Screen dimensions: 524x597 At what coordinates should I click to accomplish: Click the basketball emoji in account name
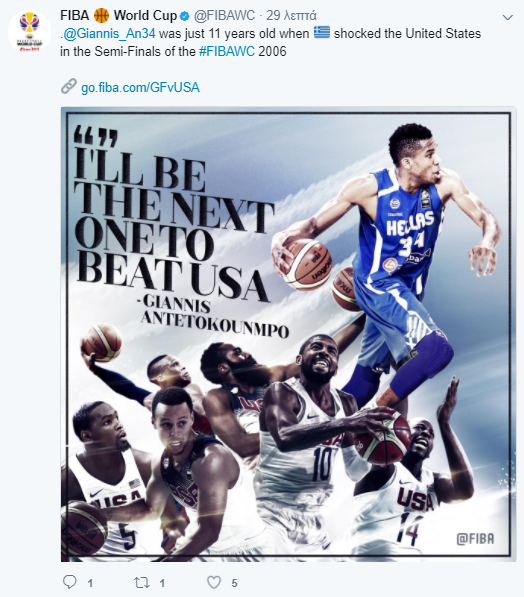(x=101, y=16)
